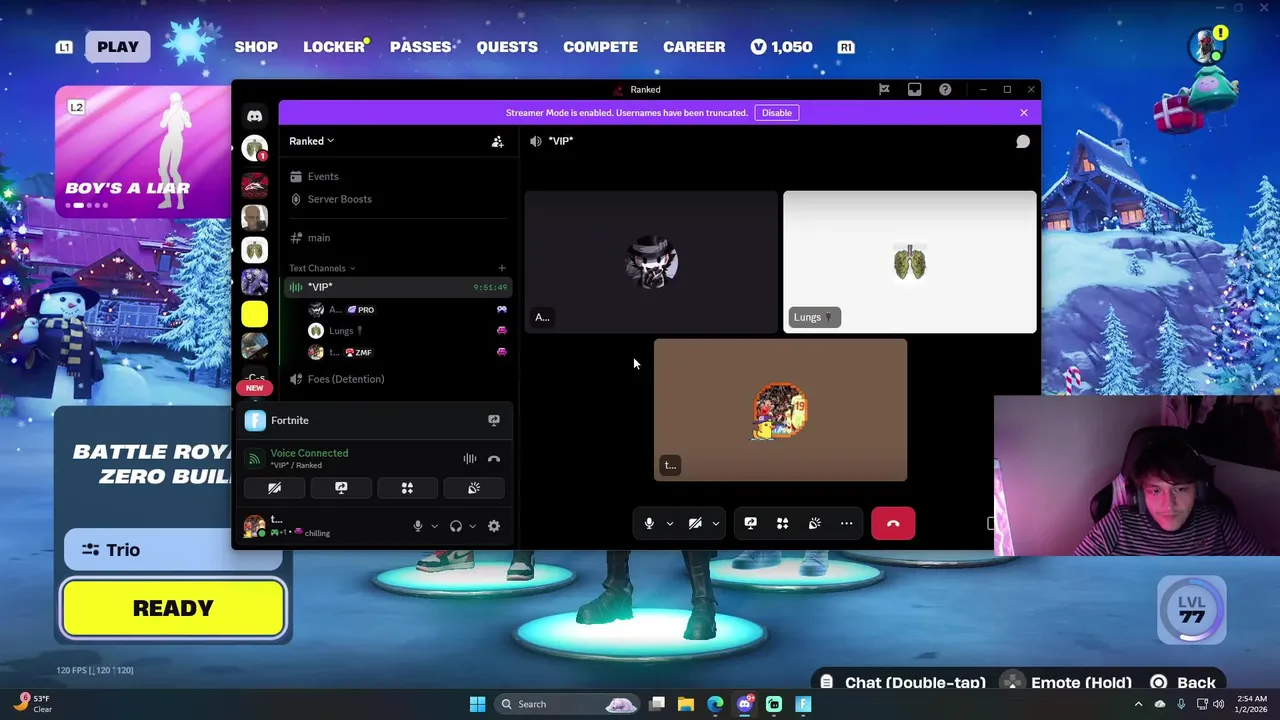Screen dimensions: 1280x720
Task: Click user Lungs in the VIP channel list
Action: (x=407, y=331)
